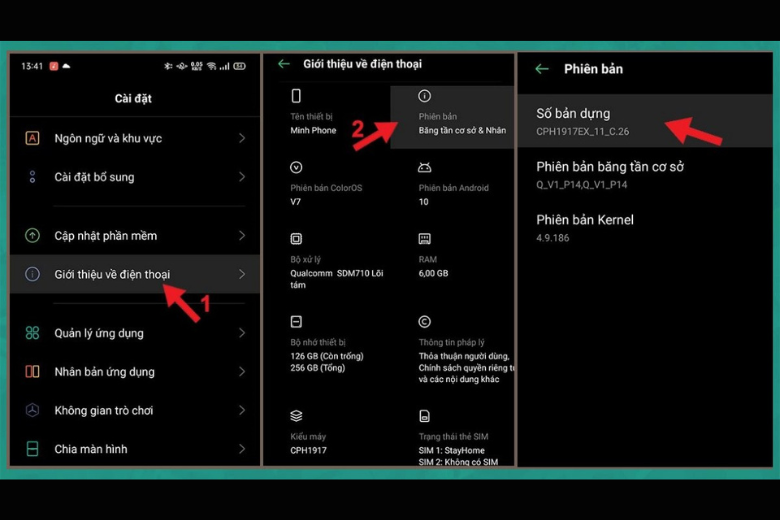Click the Cài đặt bổ sung icon
Image resolution: width=780 pixels, height=520 pixels.
point(32,177)
